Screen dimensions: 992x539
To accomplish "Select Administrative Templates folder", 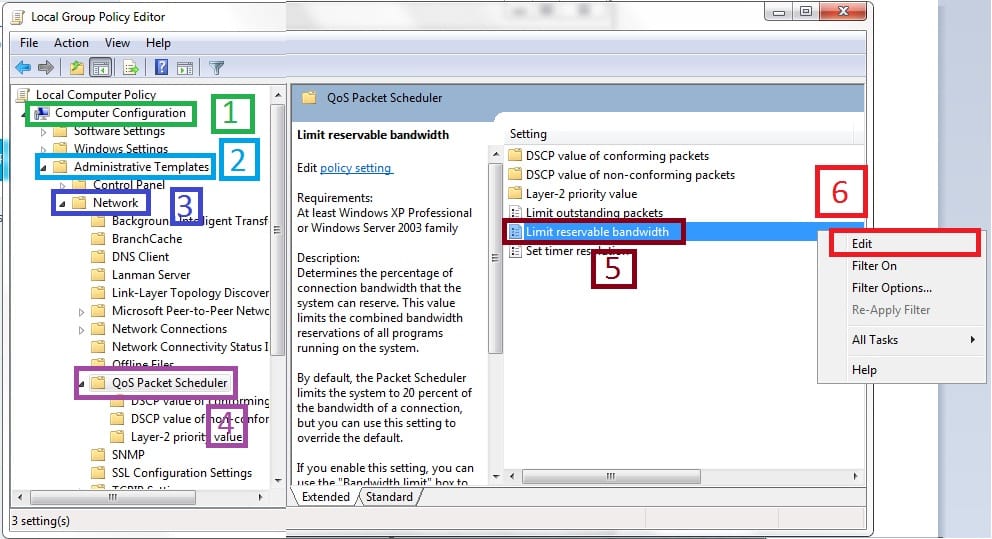I will 141,166.
